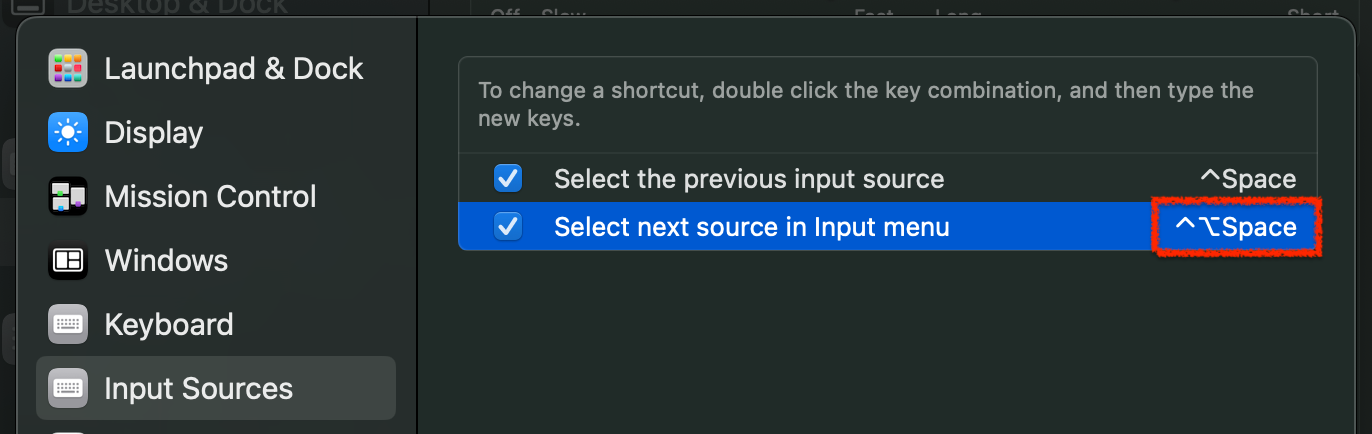Click the blue Display sun icon
The width and height of the screenshot is (1372, 434).
tap(68, 132)
